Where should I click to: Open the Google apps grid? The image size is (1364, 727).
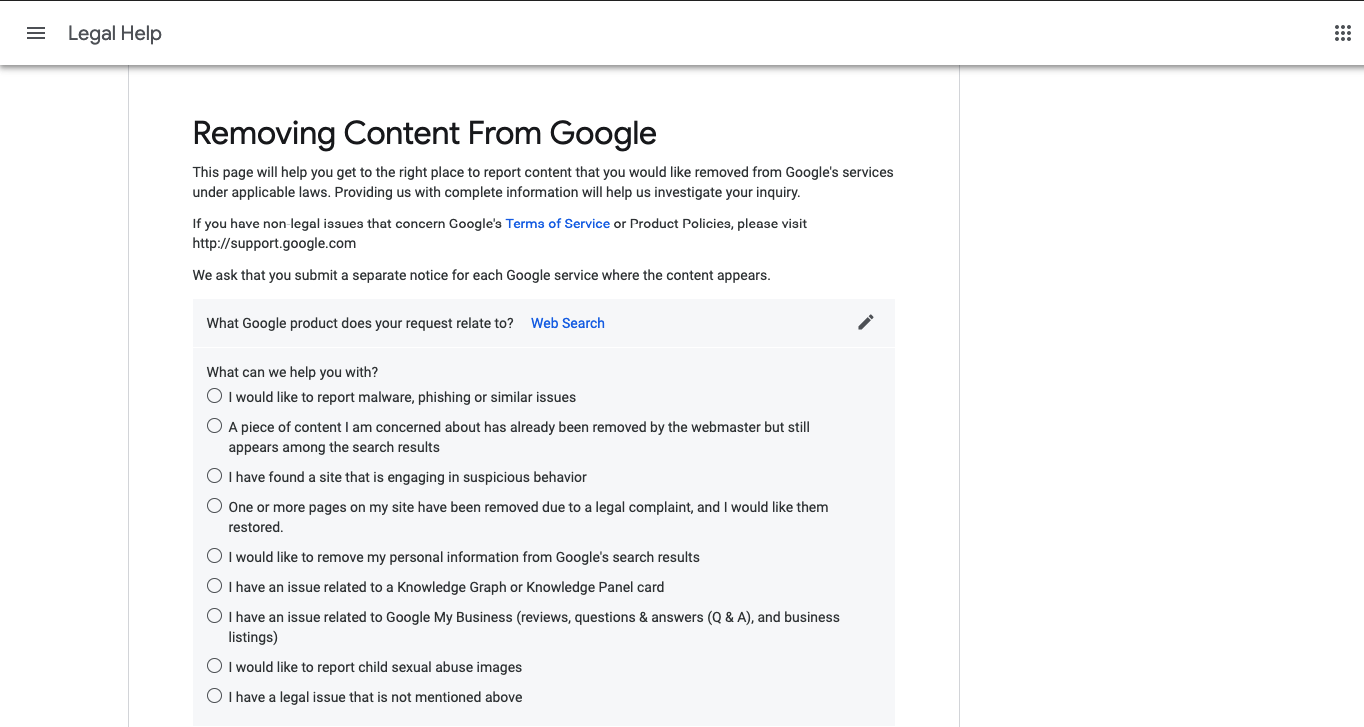pos(1343,33)
